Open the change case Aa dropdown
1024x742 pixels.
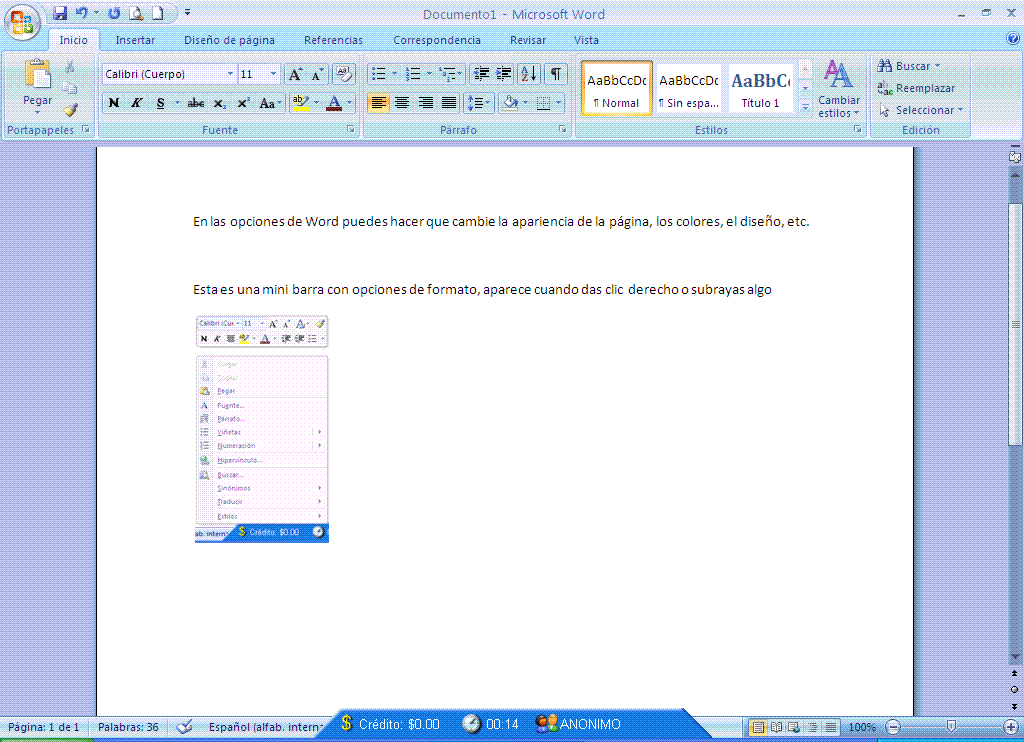coord(270,103)
